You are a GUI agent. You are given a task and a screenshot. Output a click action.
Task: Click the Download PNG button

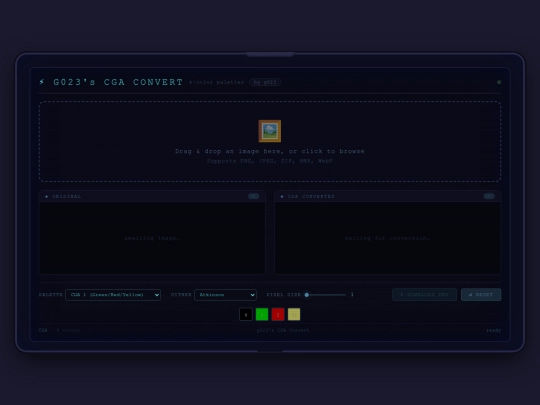pos(424,294)
